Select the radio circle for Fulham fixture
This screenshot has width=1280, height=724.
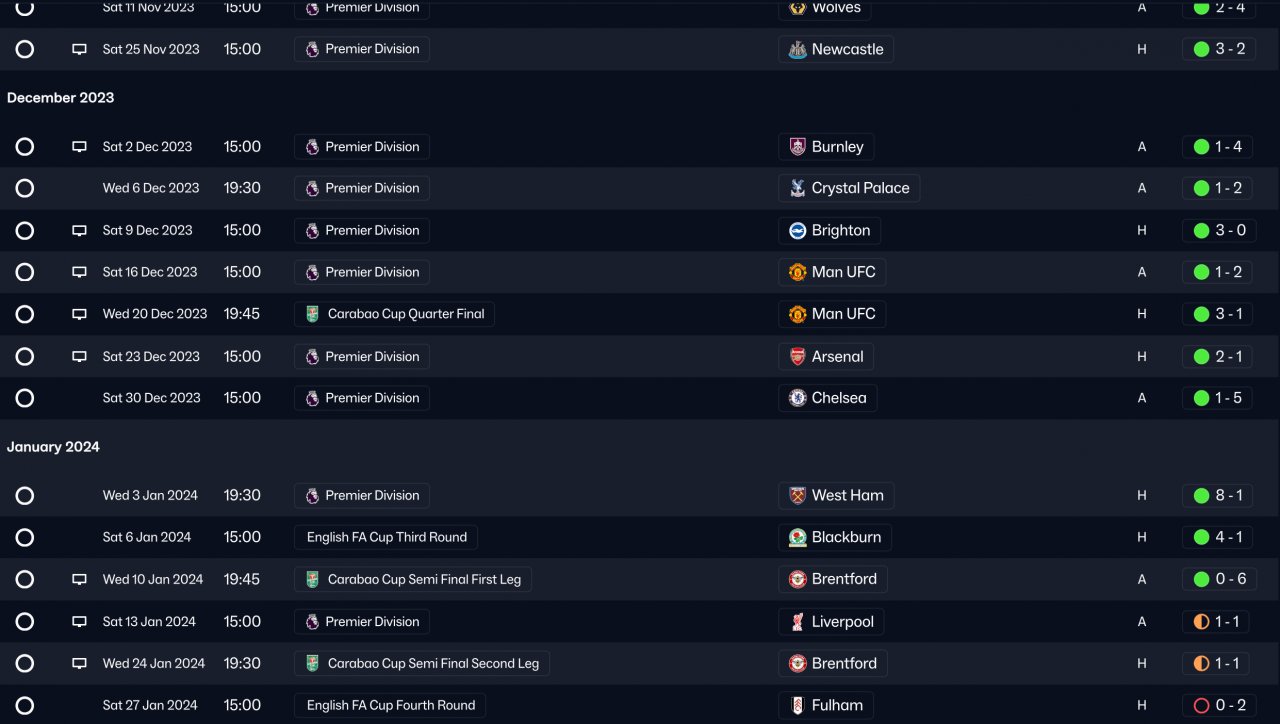coord(25,705)
